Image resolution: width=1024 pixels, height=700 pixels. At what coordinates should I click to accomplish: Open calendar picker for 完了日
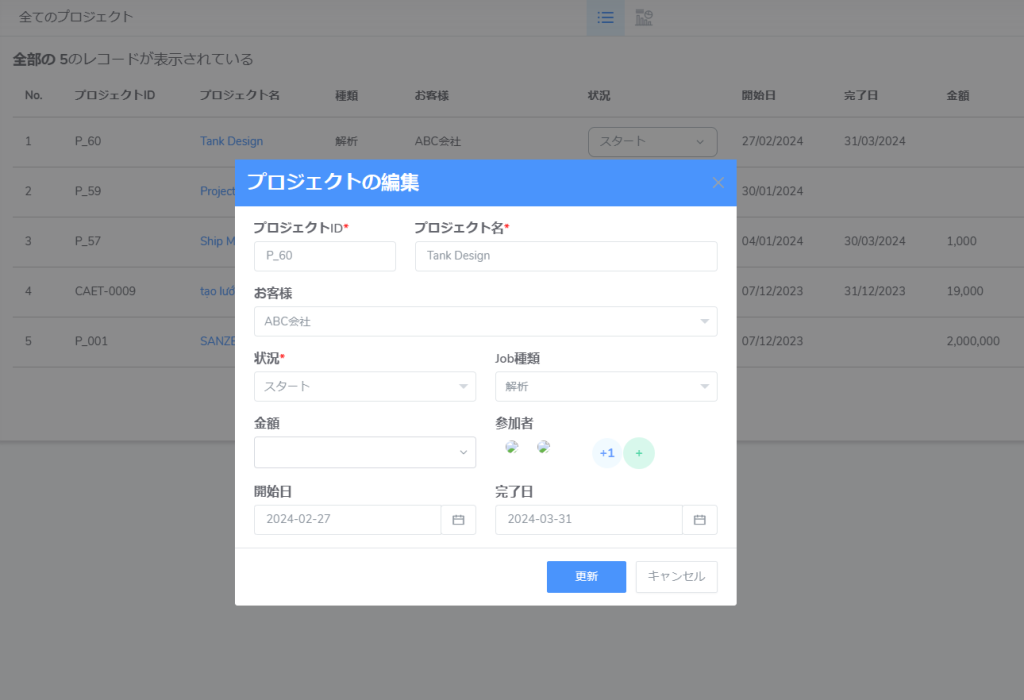[x=700, y=520]
